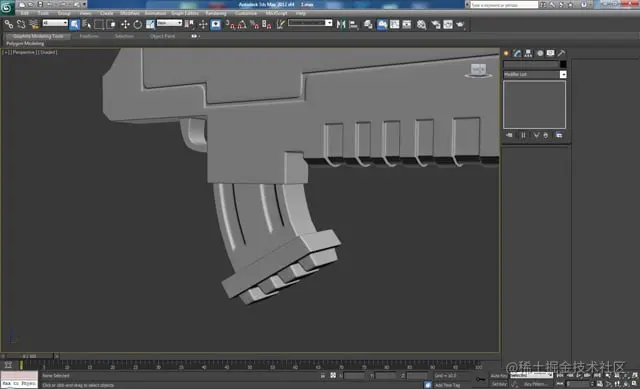This screenshot has height=389, width=640.
Task: Open the Modify command panel tab
Action: [x=517, y=53]
